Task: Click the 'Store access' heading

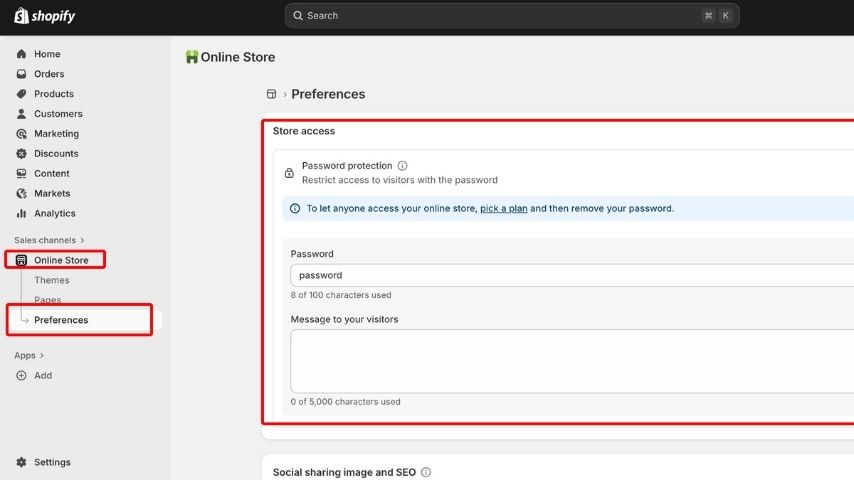Action: point(304,131)
